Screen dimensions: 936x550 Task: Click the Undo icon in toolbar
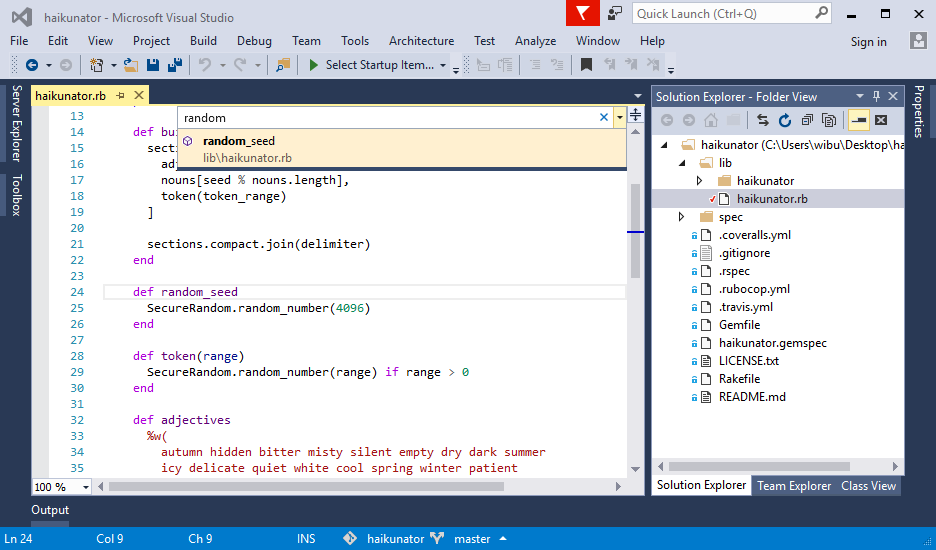[205, 65]
